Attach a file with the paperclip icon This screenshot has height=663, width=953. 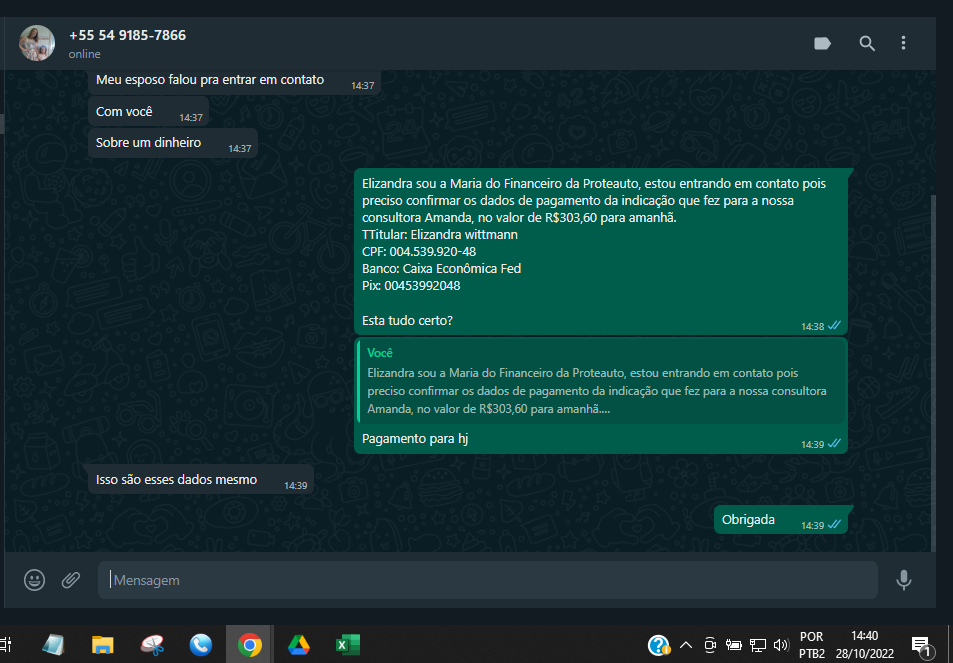click(x=71, y=580)
